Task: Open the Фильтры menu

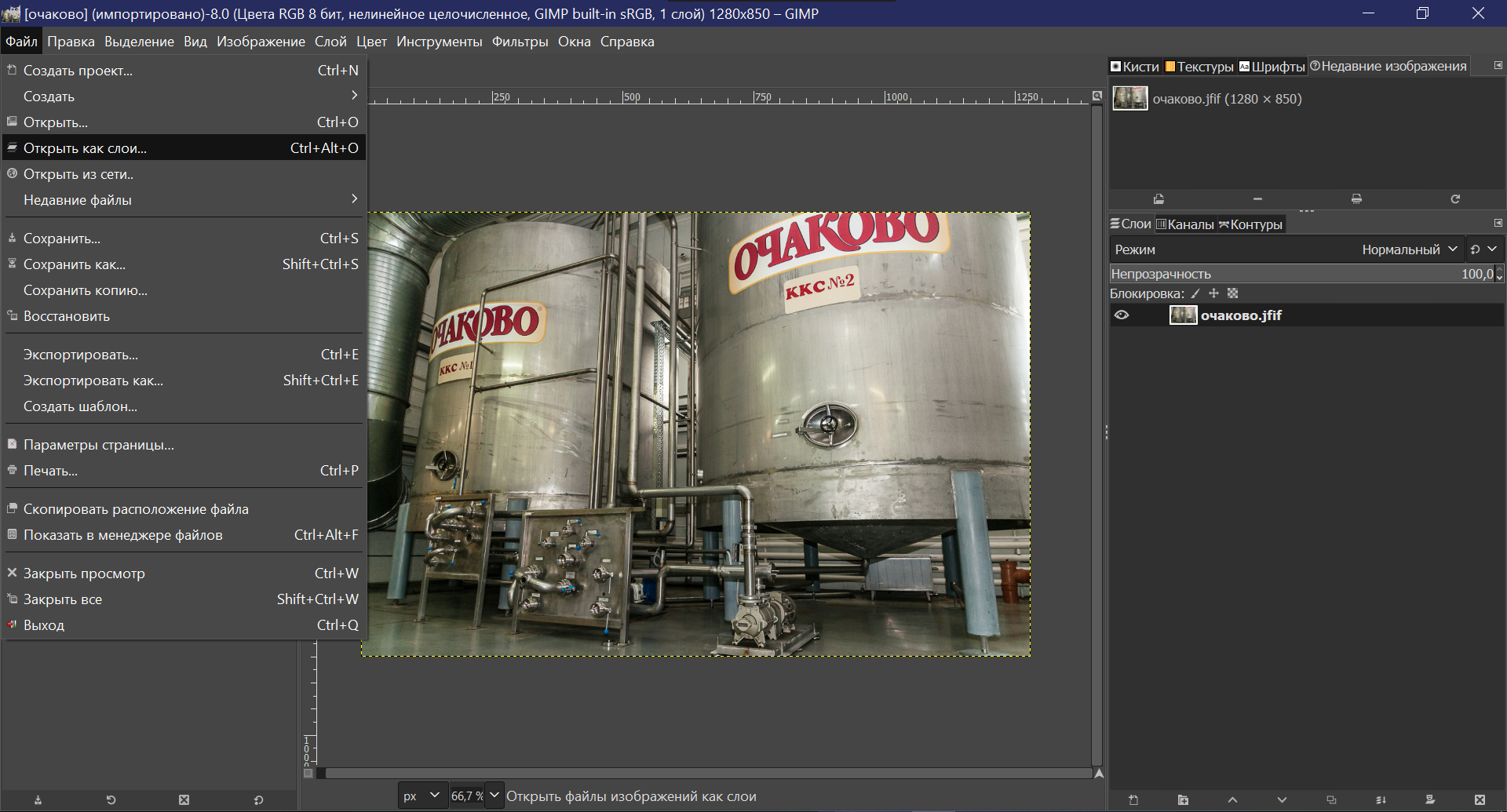Action: [520, 42]
